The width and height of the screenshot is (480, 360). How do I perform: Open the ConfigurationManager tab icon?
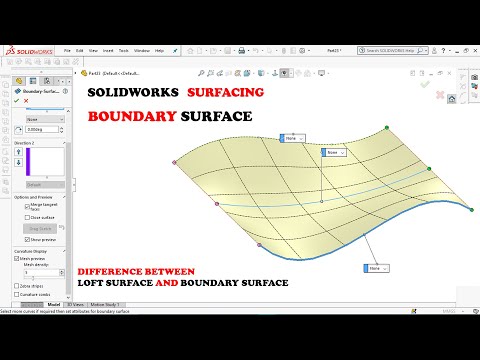pyautogui.click(x=47, y=81)
